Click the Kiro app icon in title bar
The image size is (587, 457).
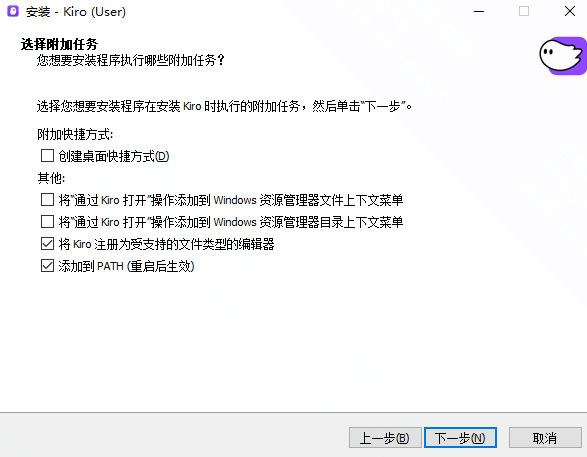click(x=13, y=11)
